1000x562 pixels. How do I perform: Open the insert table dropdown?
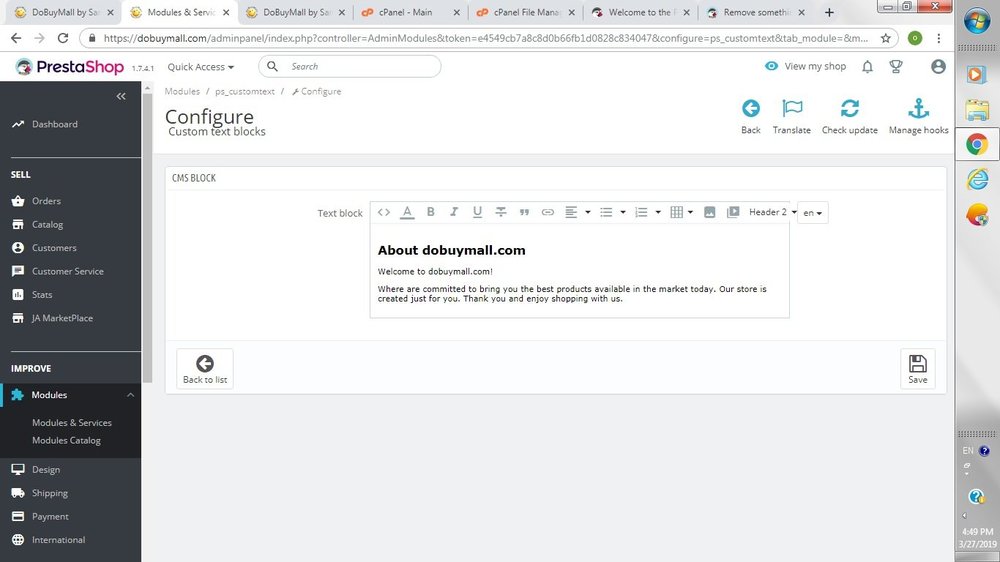click(x=682, y=212)
